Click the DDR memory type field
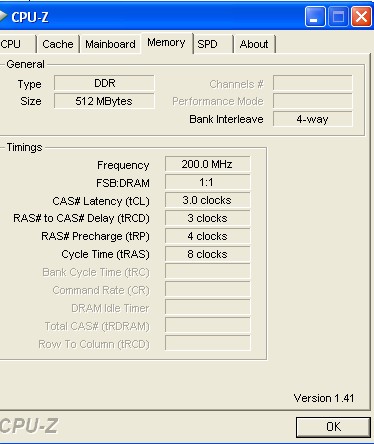The width and height of the screenshot is (374, 444). point(104,83)
